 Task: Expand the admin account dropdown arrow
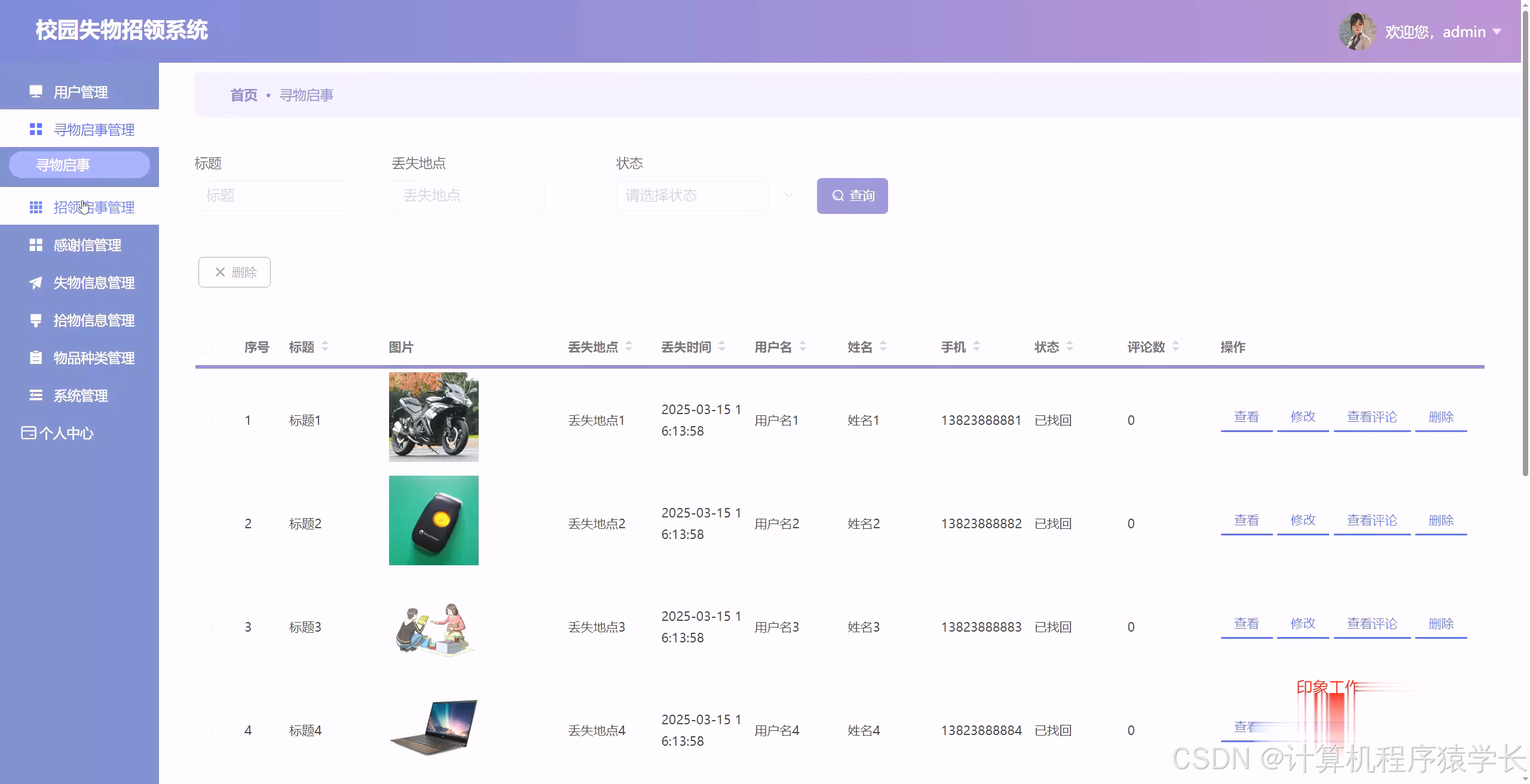pos(1498,32)
